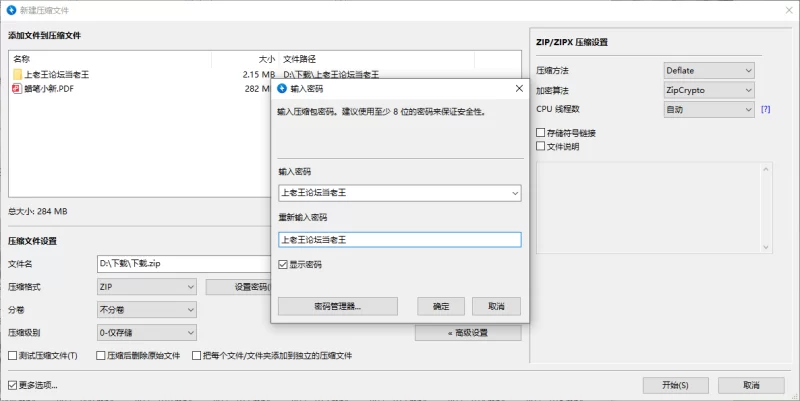
Task: Enable 压缩后删除原始文件 checkbox
Action: click(101, 356)
